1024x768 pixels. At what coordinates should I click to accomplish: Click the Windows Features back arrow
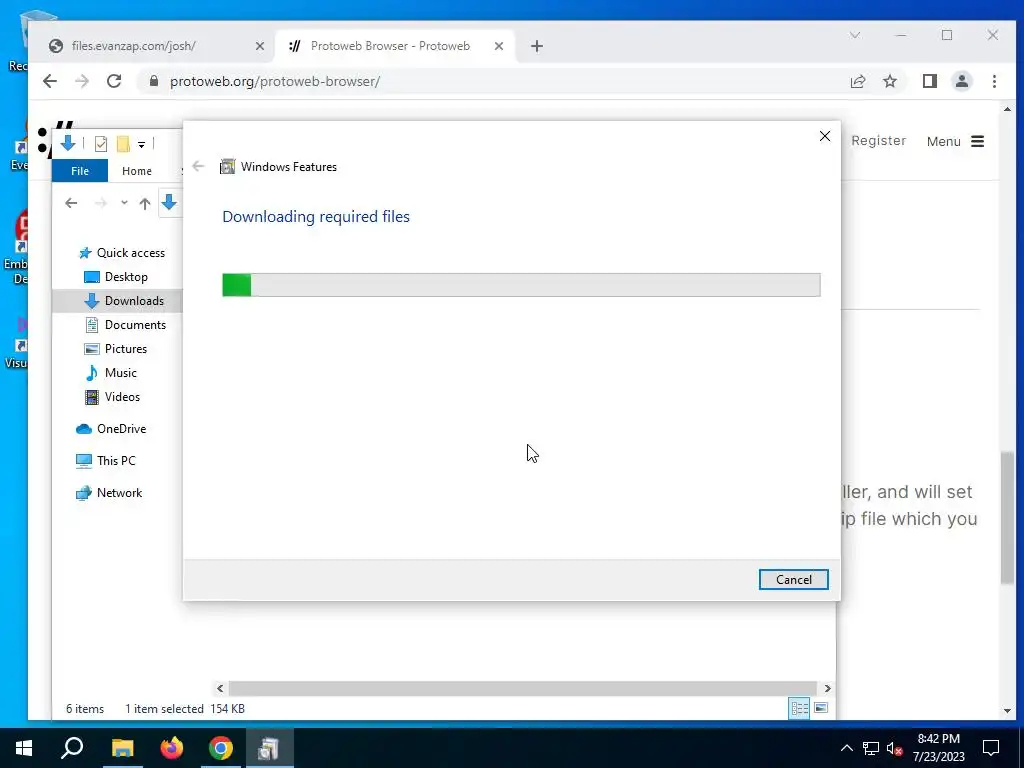(199, 167)
